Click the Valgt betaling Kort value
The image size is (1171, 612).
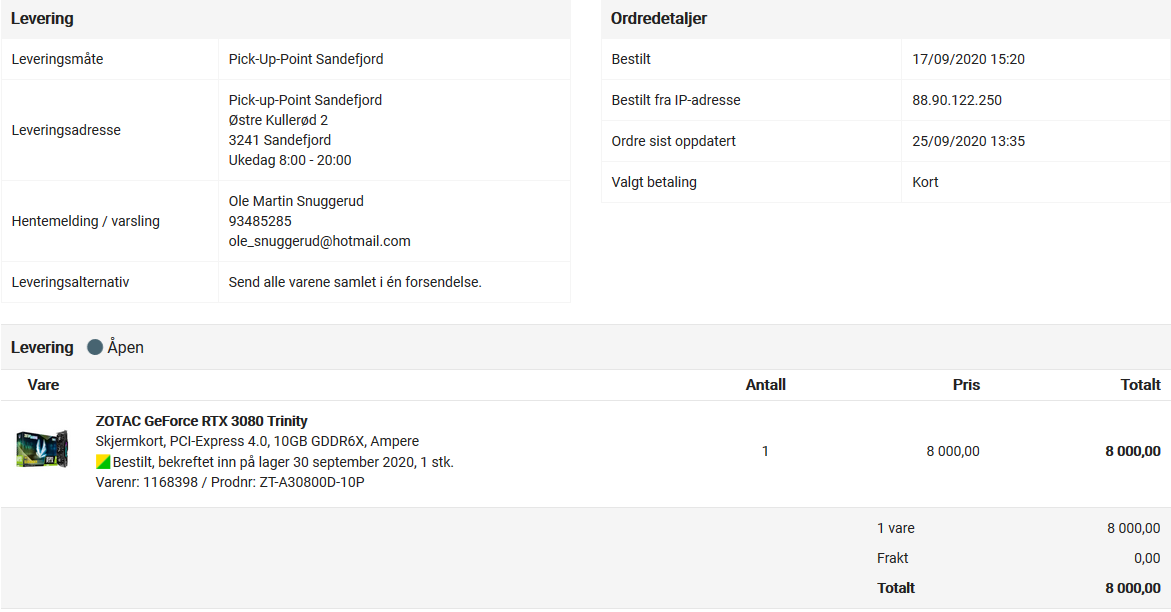[925, 182]
